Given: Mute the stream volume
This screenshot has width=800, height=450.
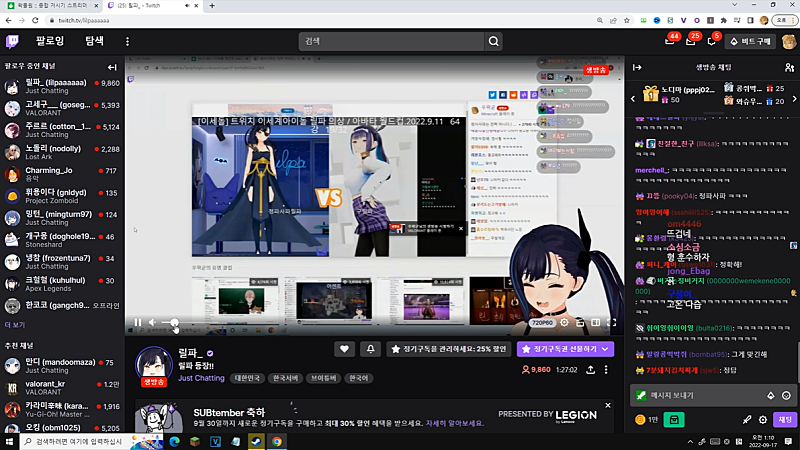Looking at the screenshot, I should (153, 322).
